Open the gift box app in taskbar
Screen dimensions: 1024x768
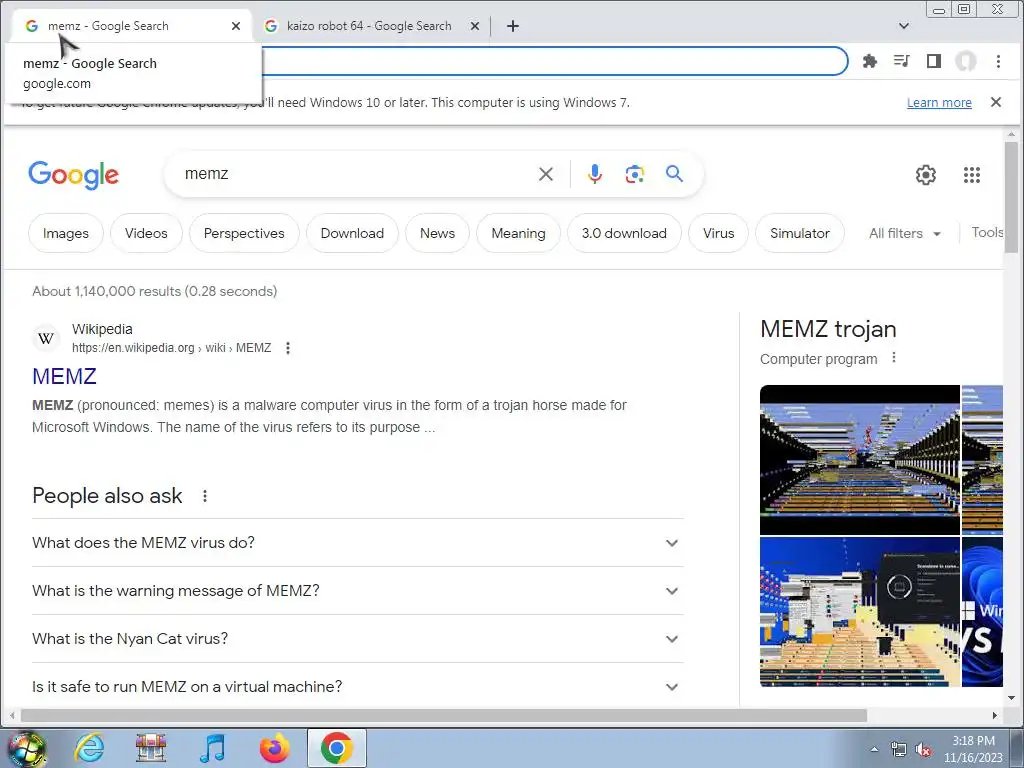point(151,748)
